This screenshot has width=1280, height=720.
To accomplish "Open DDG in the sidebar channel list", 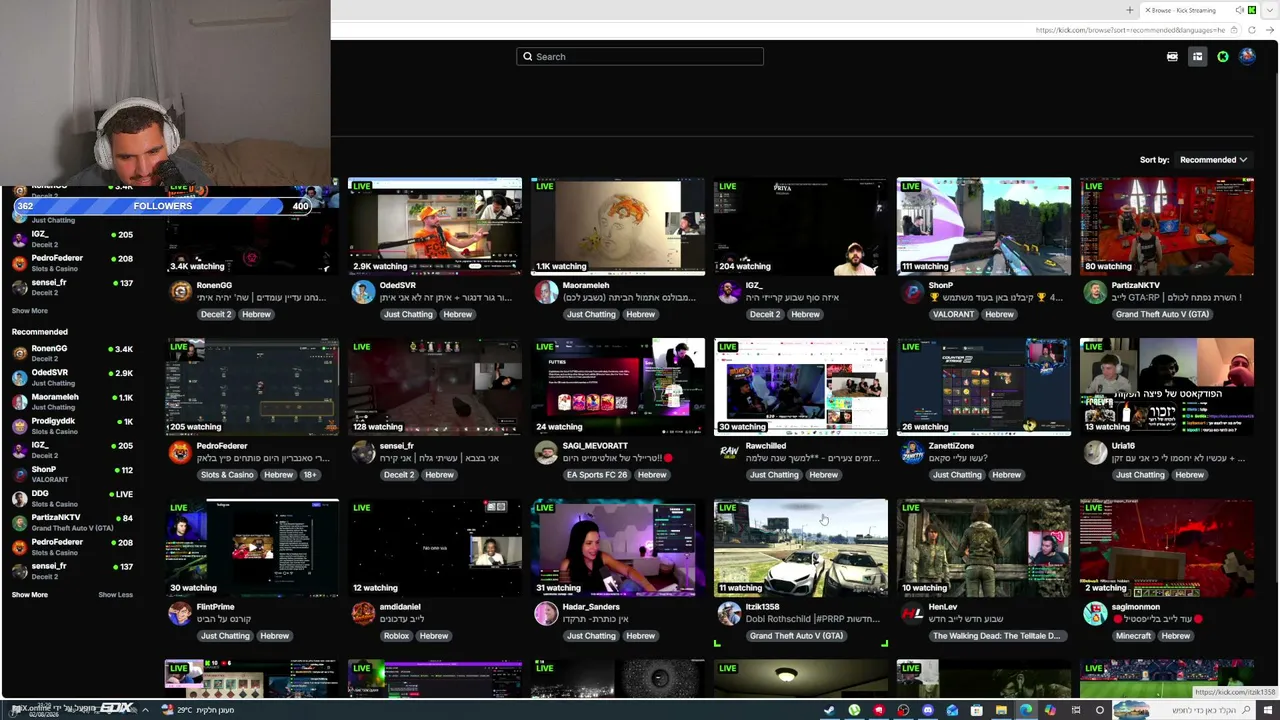I will (72, 497).
